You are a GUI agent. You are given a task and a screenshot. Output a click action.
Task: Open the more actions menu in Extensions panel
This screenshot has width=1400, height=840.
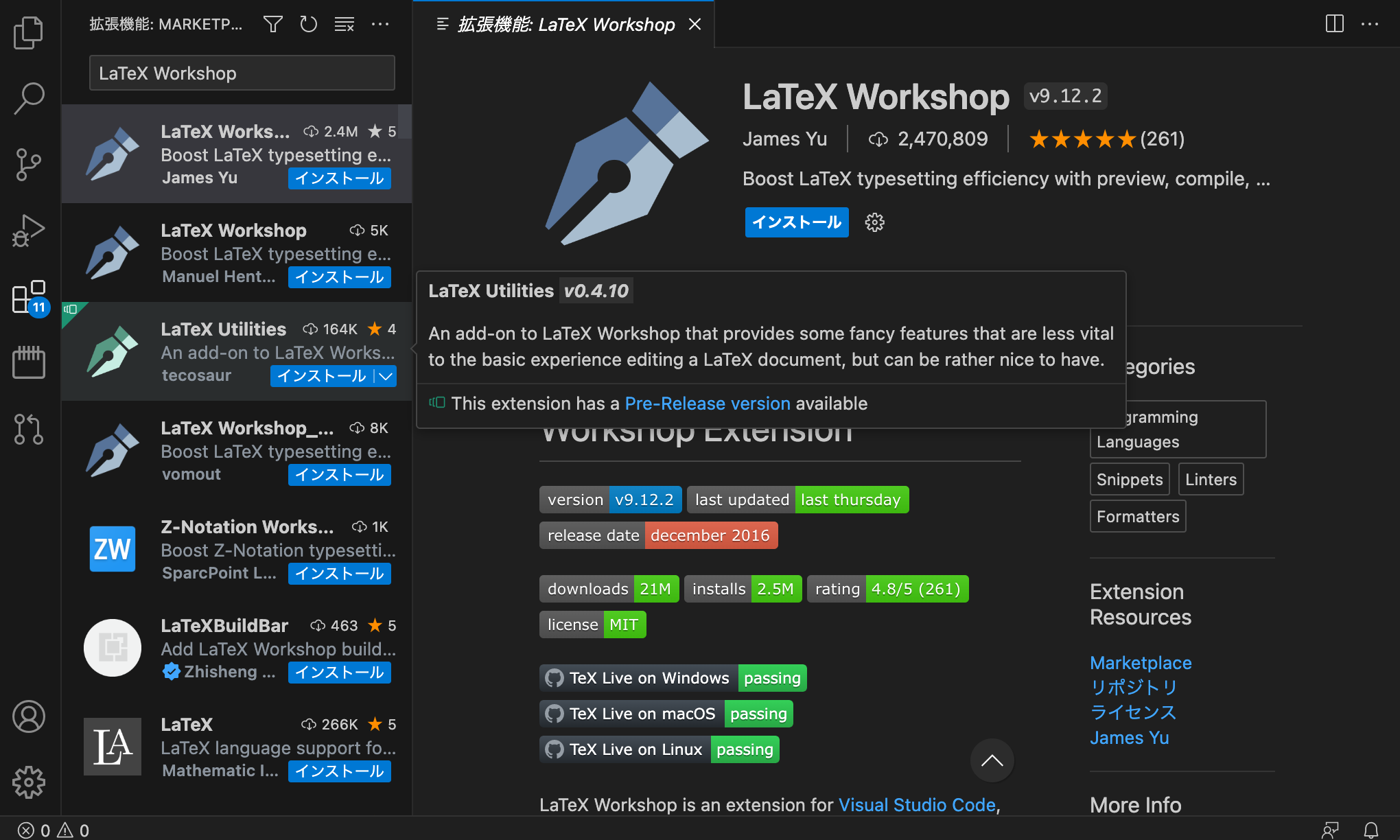click(380, 23)
